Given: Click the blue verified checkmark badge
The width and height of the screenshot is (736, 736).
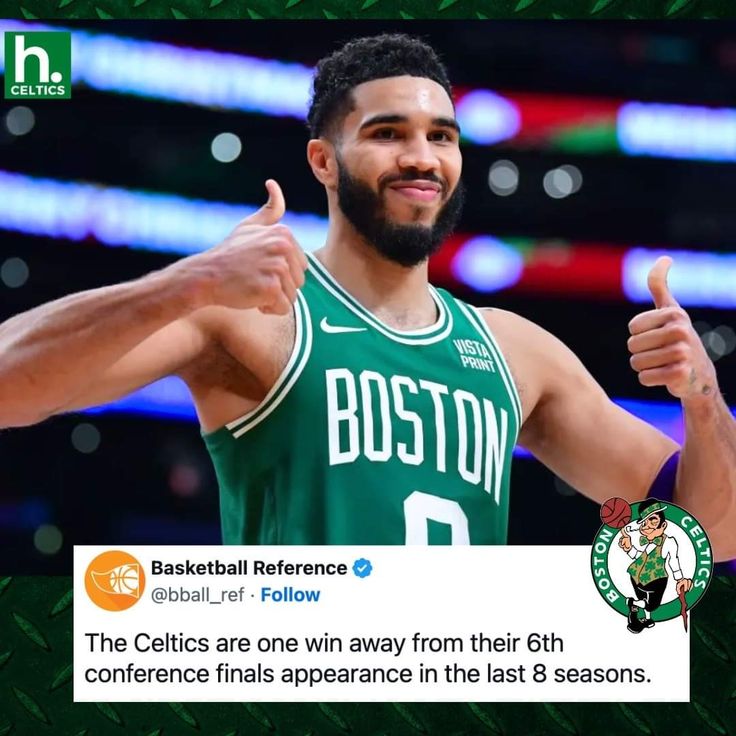Looking at the screenshot, I should point(362,568).
